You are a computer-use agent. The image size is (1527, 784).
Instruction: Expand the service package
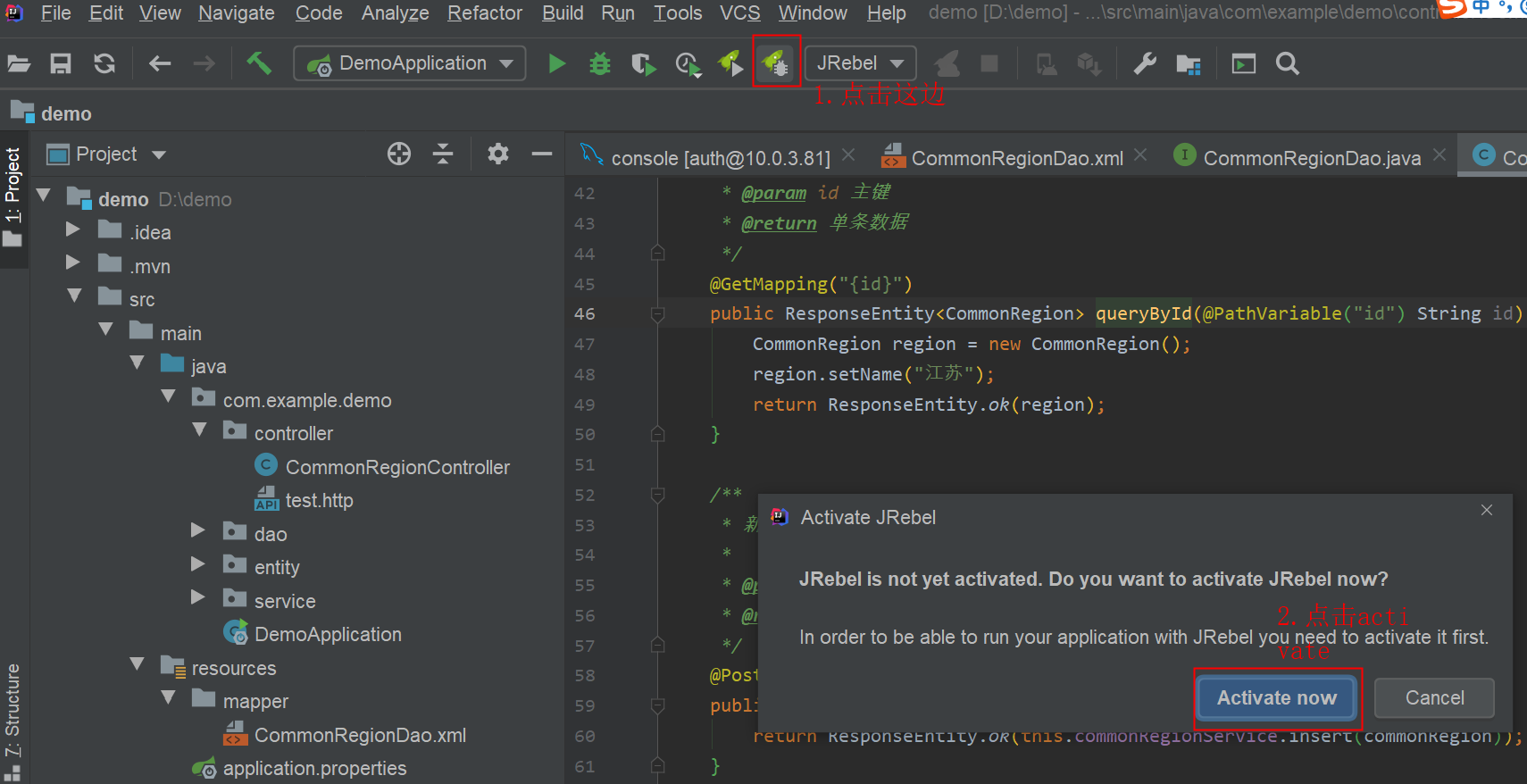198,597
